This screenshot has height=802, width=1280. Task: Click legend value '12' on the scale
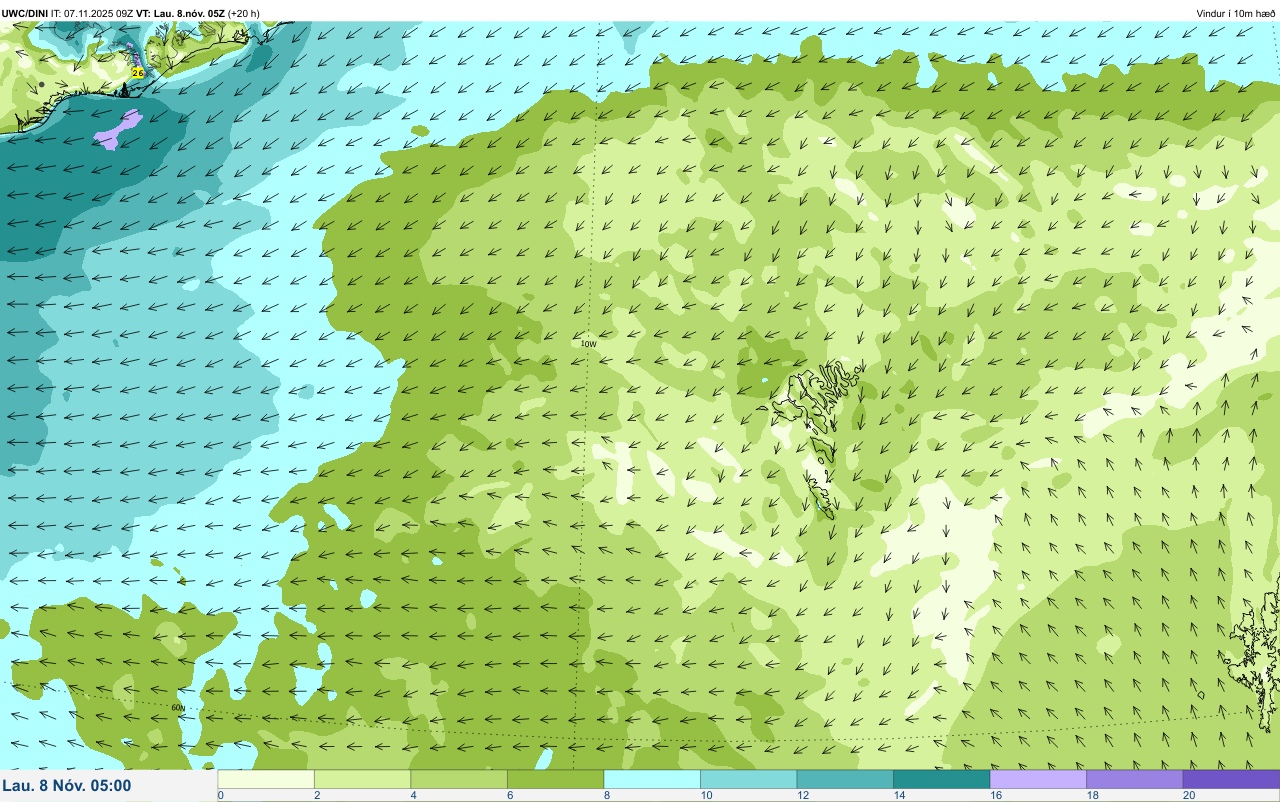tap(801, 795)
